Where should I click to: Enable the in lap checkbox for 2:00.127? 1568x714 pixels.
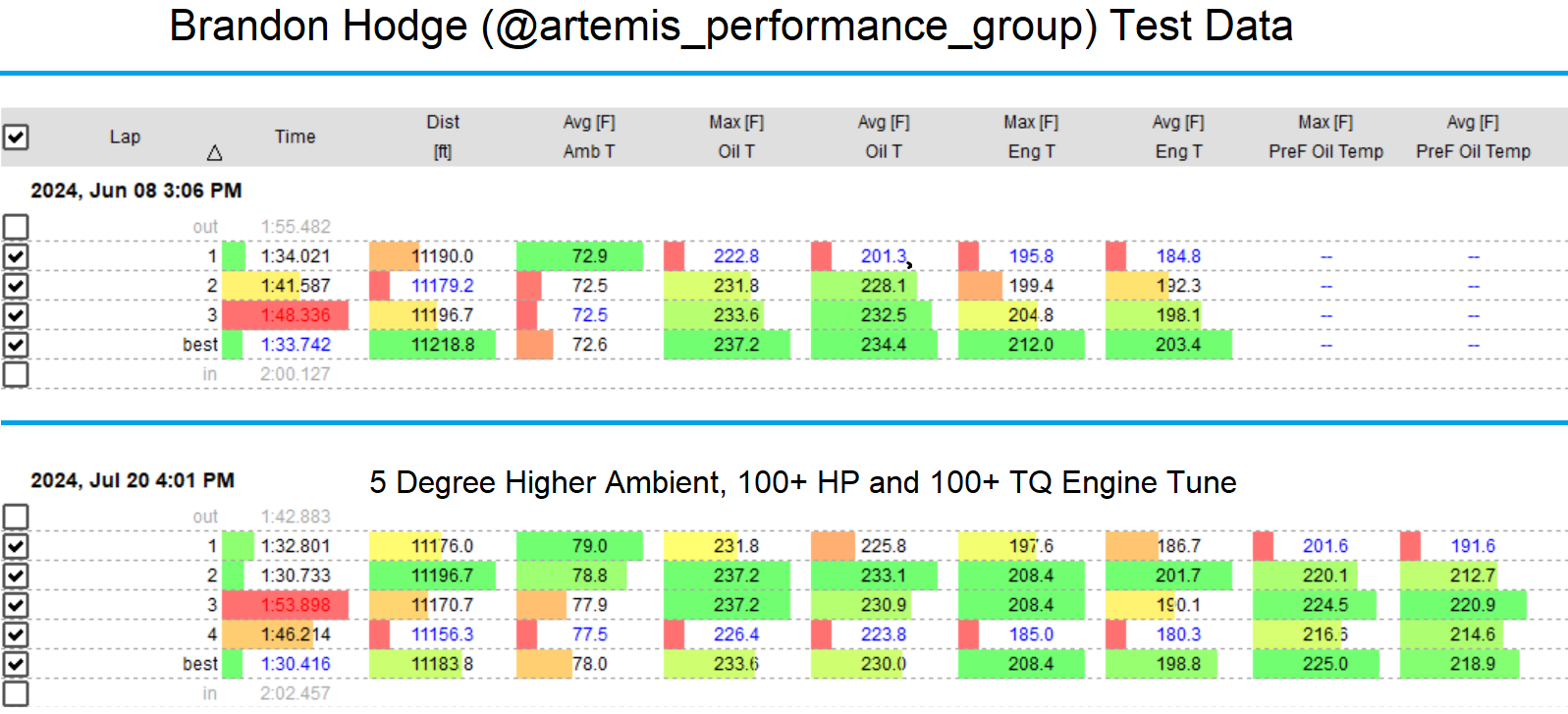pyautogui.click(x=16, y=374)
